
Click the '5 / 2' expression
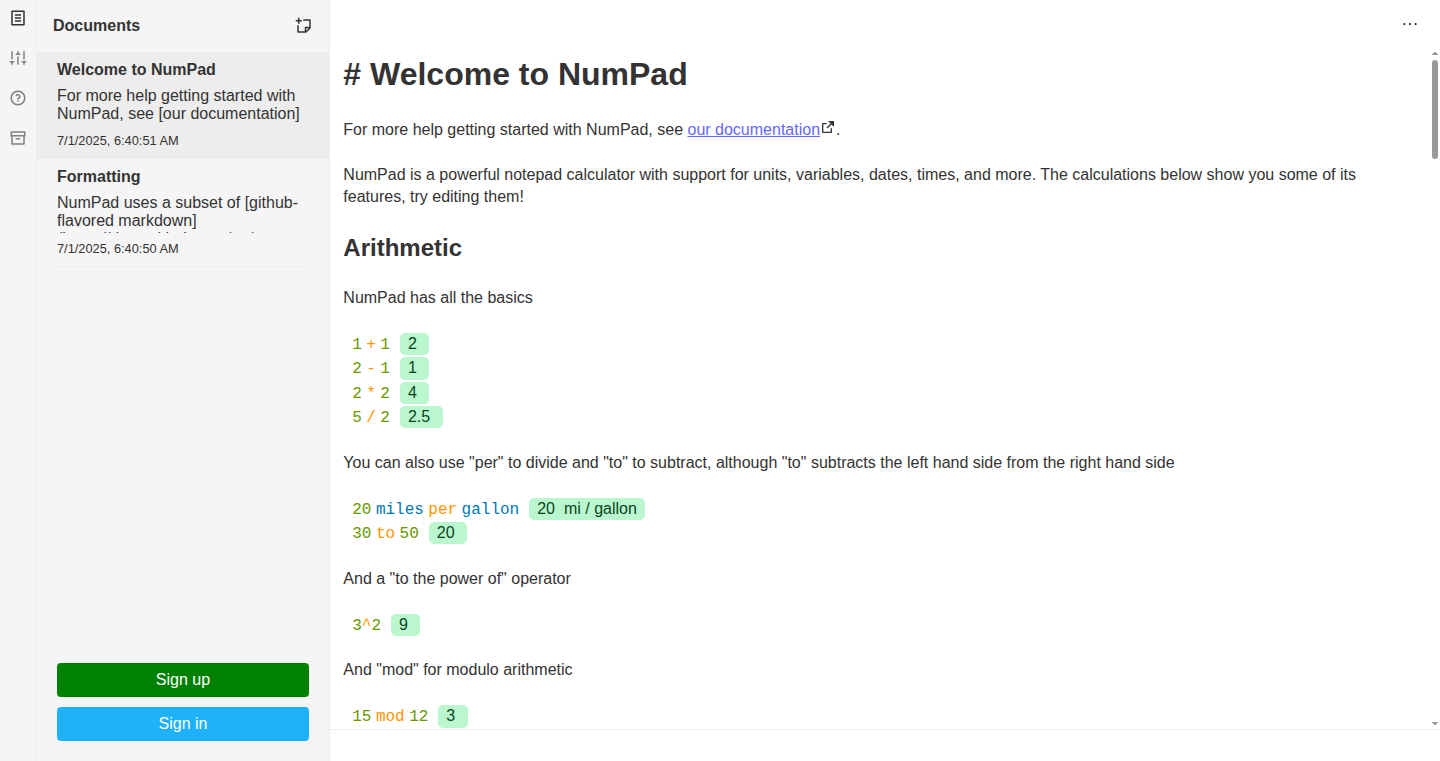coord(371,417)
